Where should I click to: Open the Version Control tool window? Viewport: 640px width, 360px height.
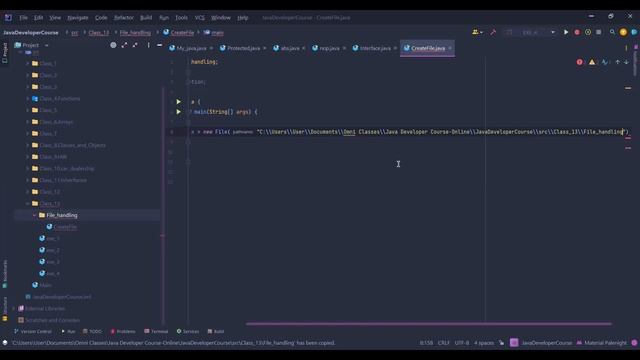[33, 331]
